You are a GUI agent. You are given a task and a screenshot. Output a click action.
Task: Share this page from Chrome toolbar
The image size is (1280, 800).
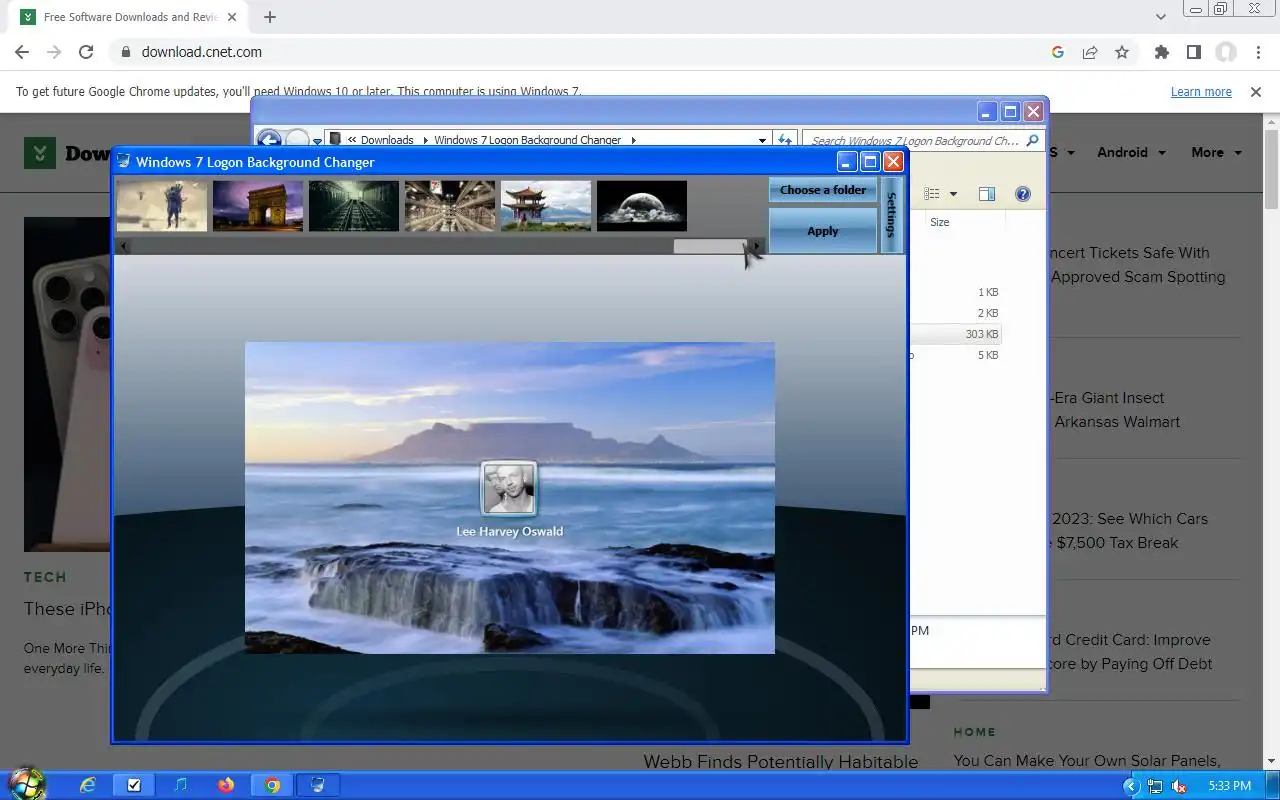(x=1090, y=52)
